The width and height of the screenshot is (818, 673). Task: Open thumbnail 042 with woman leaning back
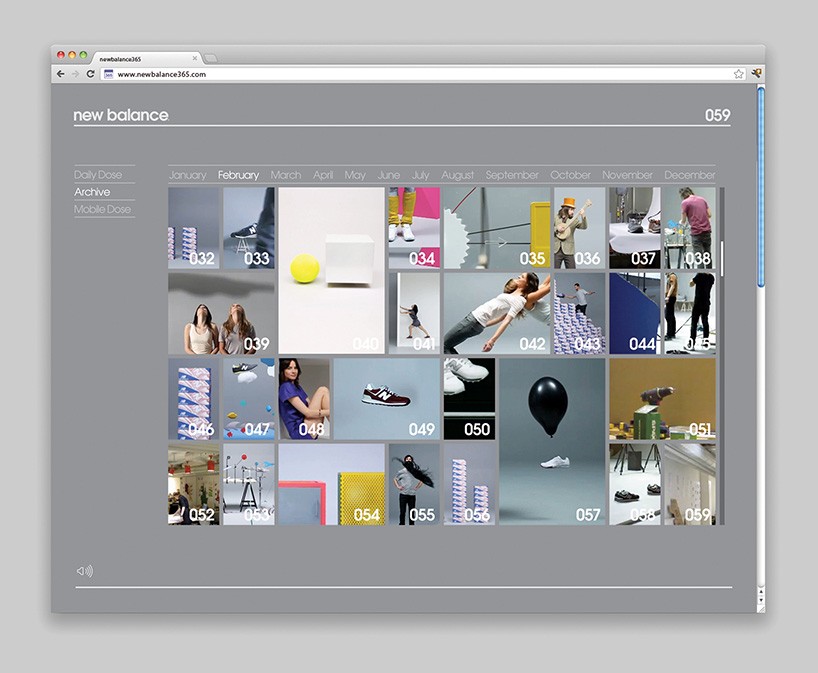497,314
